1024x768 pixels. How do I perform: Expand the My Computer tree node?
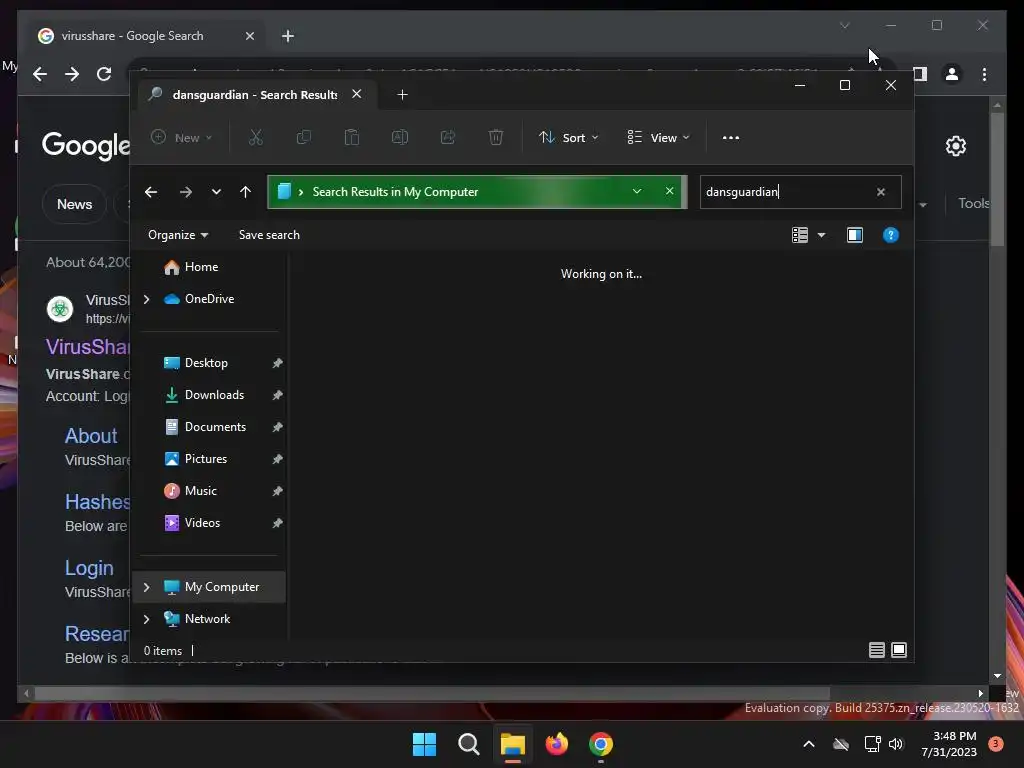click(x=146, y=587)
